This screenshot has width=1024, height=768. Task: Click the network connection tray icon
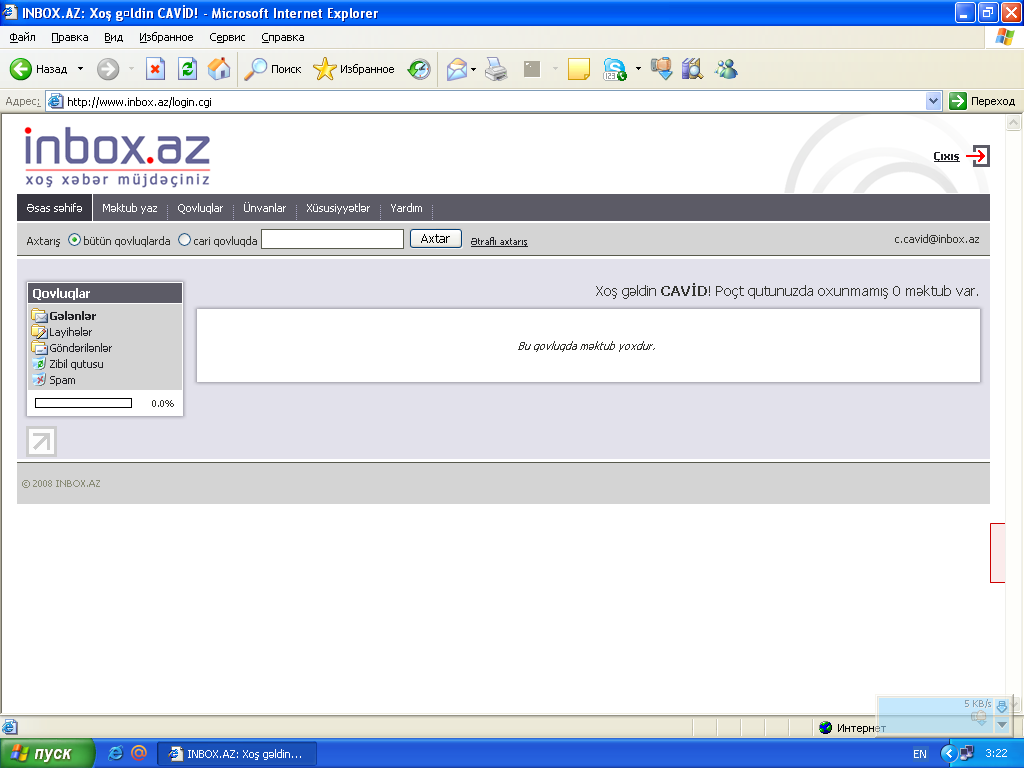(x=966, y=754)
